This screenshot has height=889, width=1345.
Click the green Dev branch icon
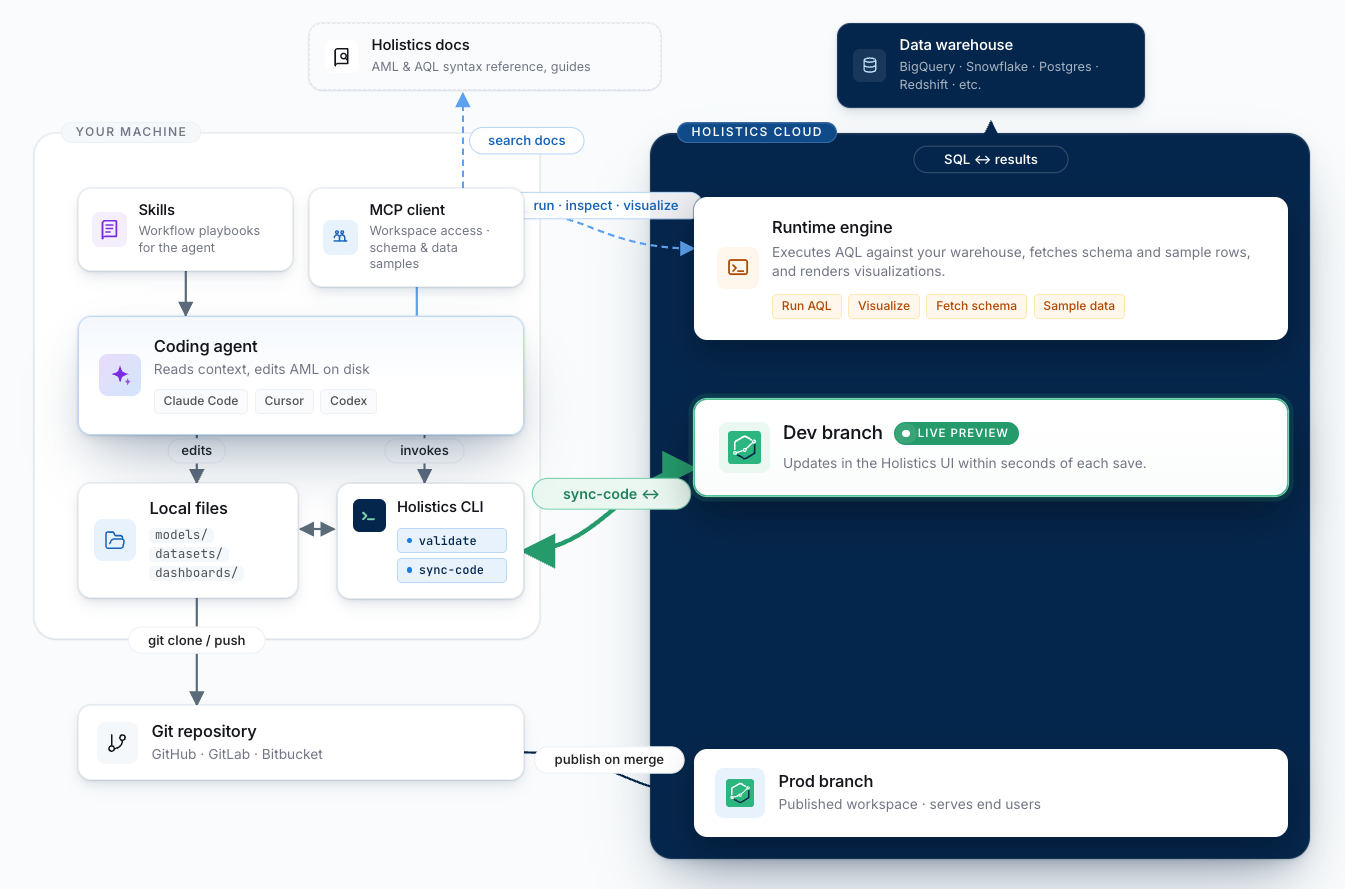[x=744, y=447]
